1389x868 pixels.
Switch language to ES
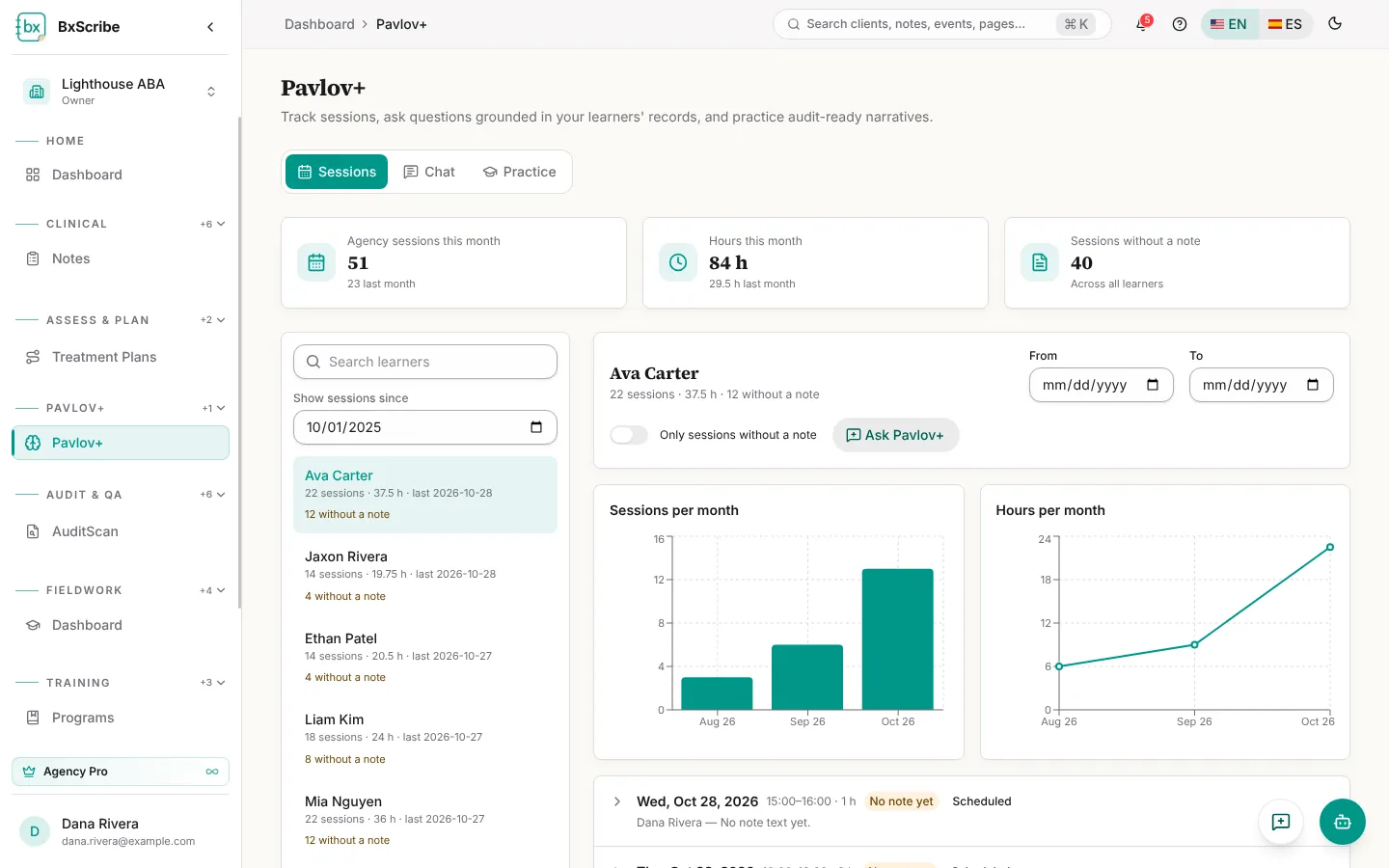1285,24
